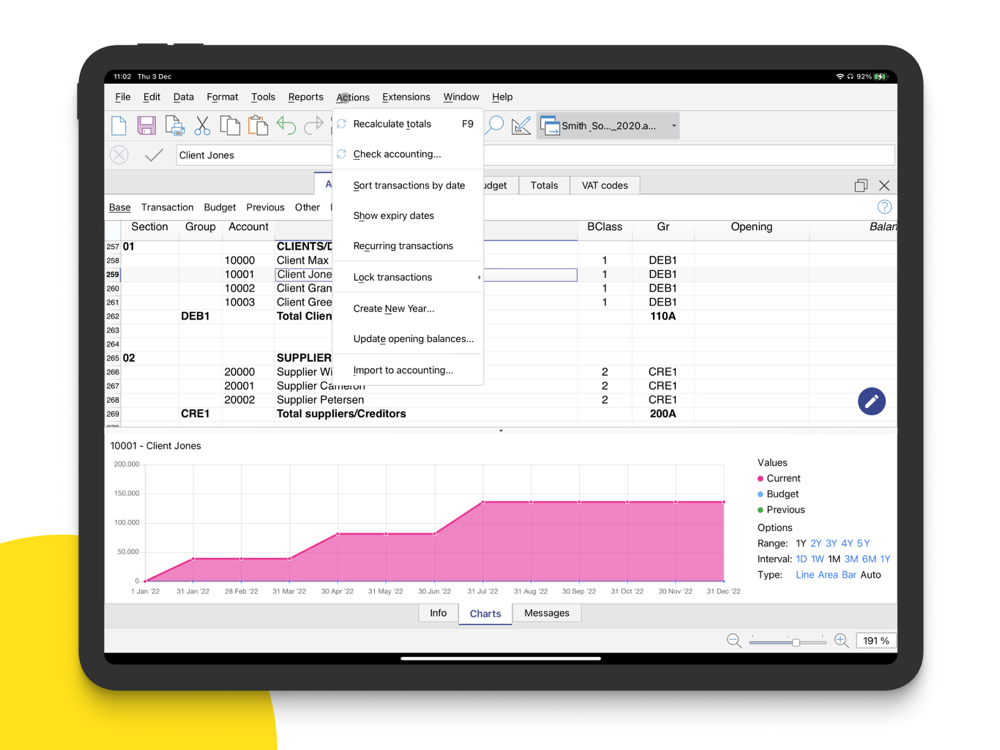Set chart range to 5Y
The image size is (1000, 750).
[x=863, y=543]
